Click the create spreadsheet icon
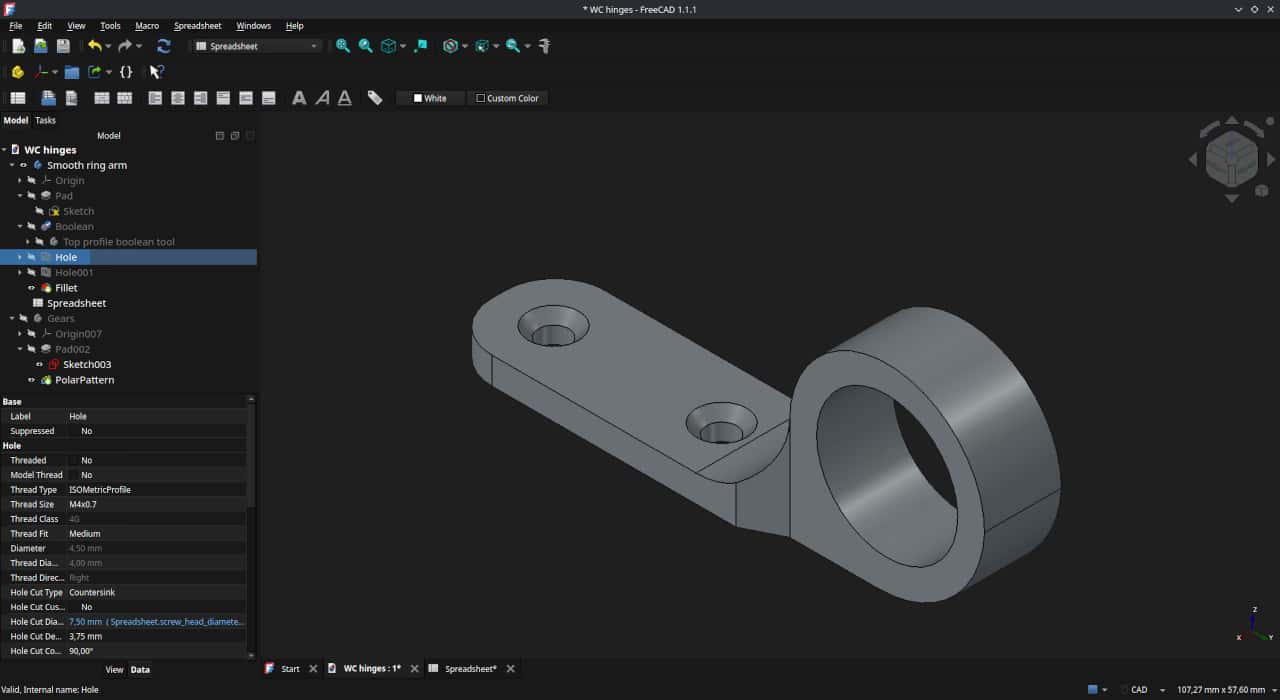The height and width of the screenshot is (700, 1280). pos(18,98)
